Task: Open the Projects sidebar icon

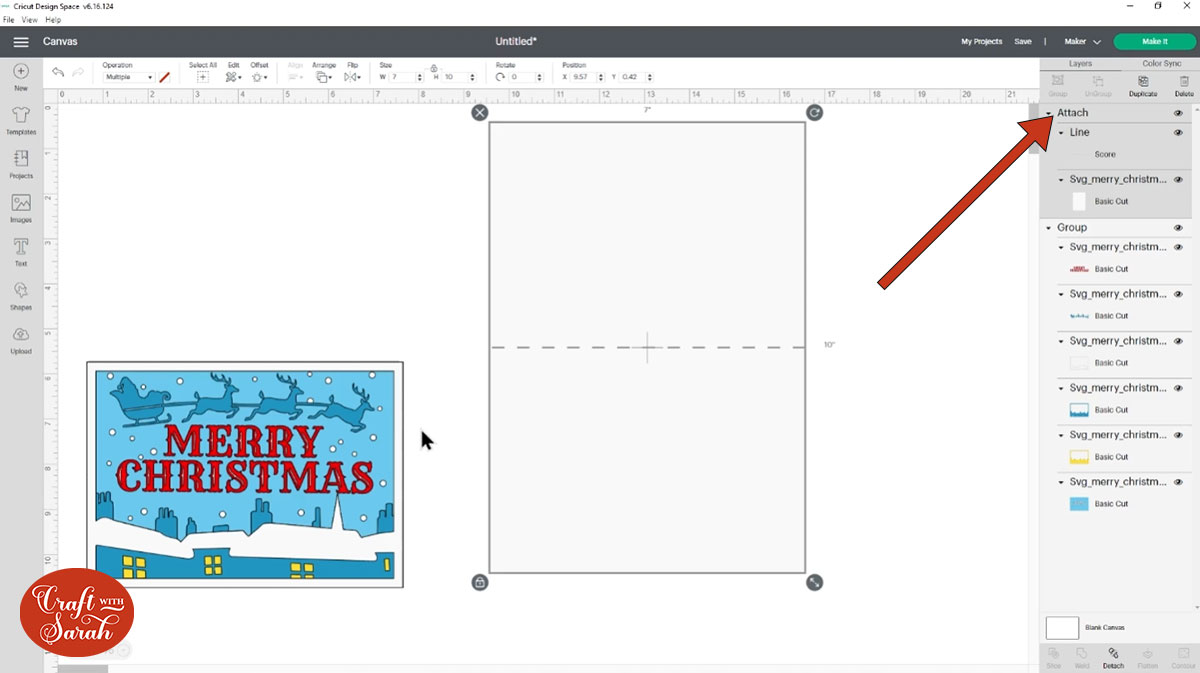Action: (21, 165)
